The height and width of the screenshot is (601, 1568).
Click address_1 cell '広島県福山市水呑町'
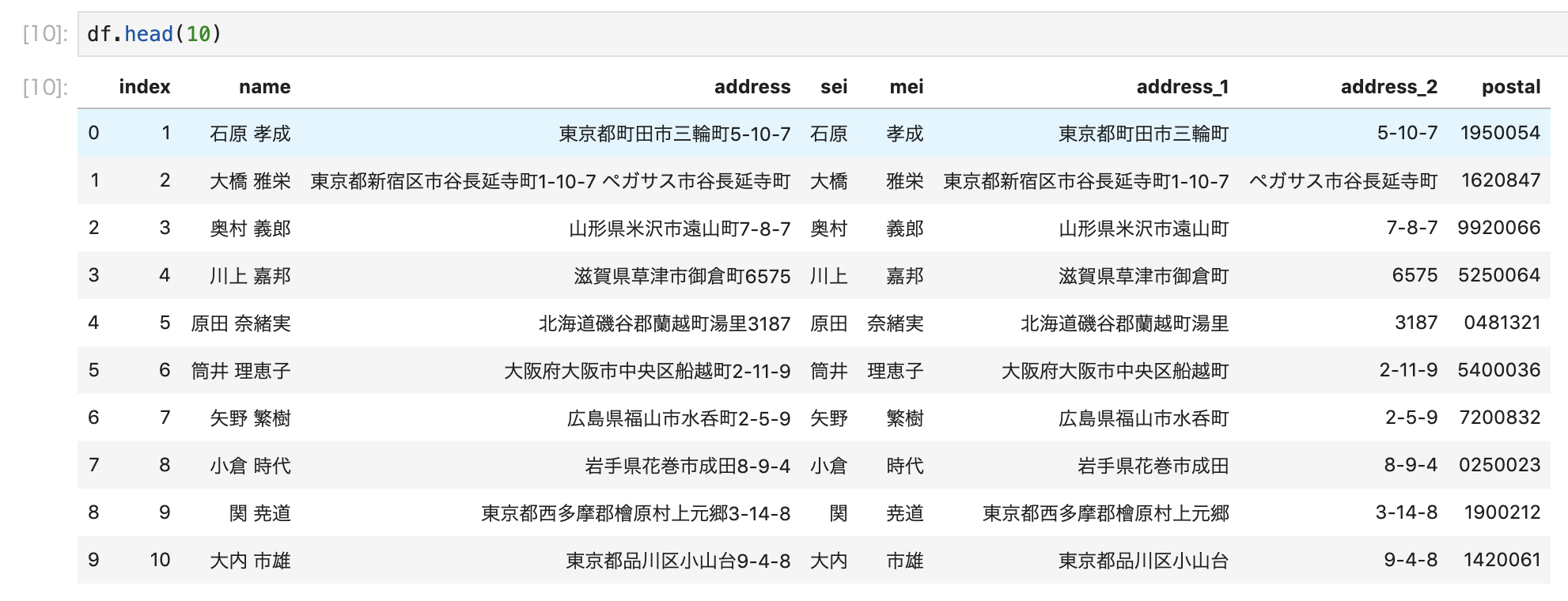point(1144,418)
